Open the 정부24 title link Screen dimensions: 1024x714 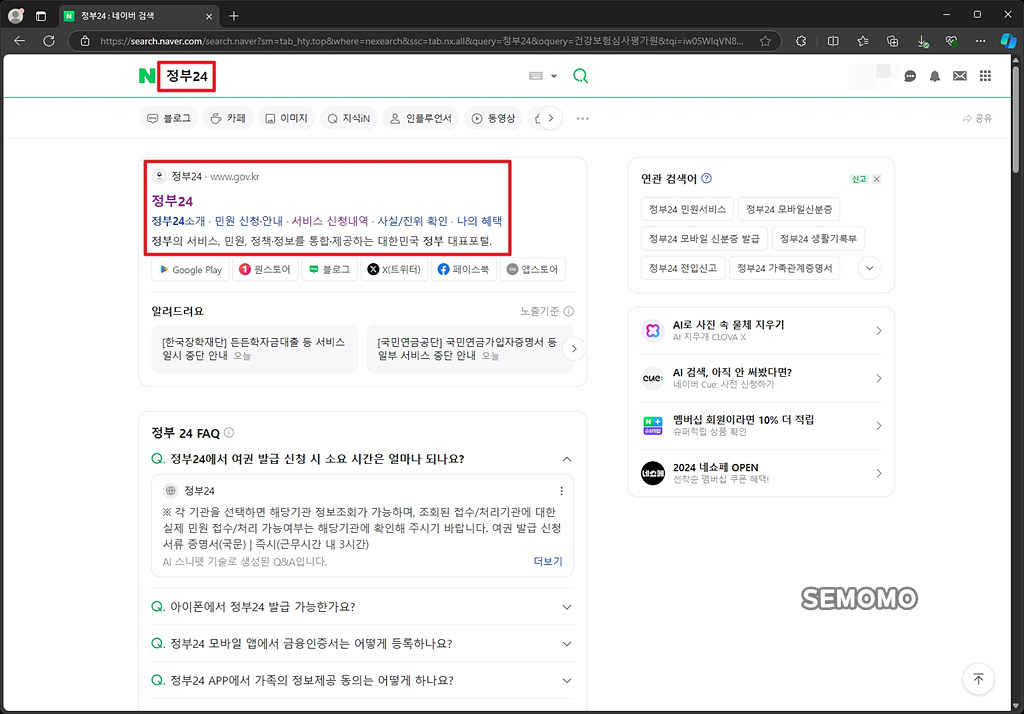pyautogui.click(x=172, y=201)
